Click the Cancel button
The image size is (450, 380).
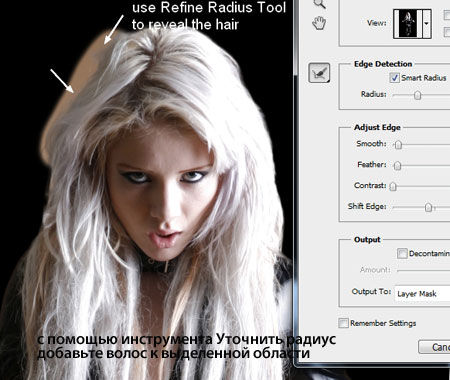click(x=434, y=347)
